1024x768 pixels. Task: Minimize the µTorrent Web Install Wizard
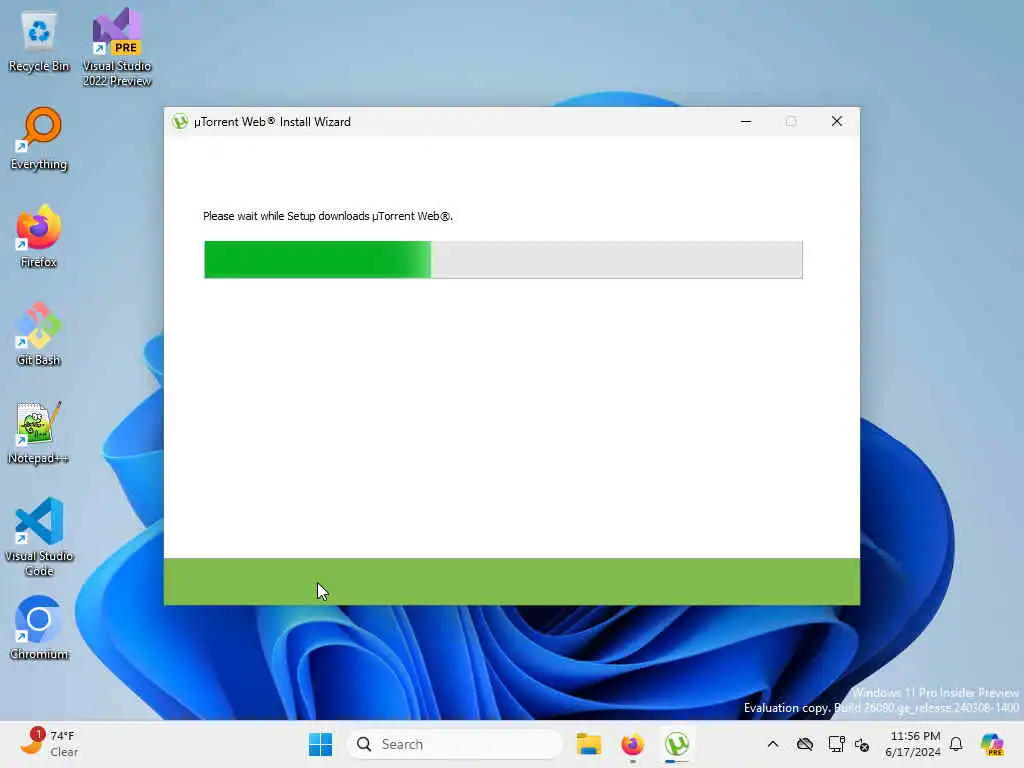746,121
